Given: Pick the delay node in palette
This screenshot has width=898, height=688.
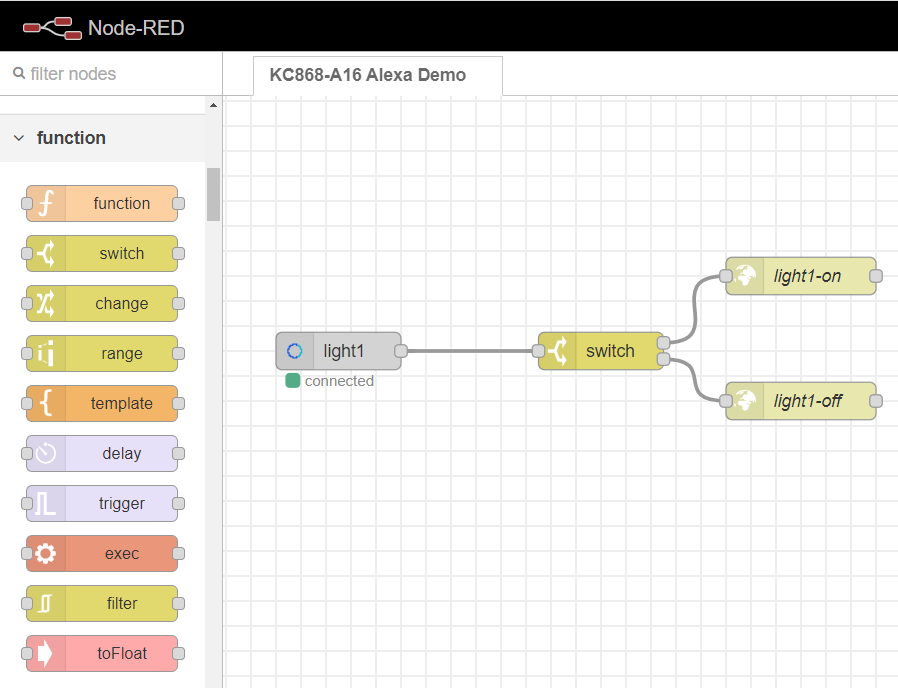Looking at the screenshot, I should pyautogui.click(x=102, y=453).
